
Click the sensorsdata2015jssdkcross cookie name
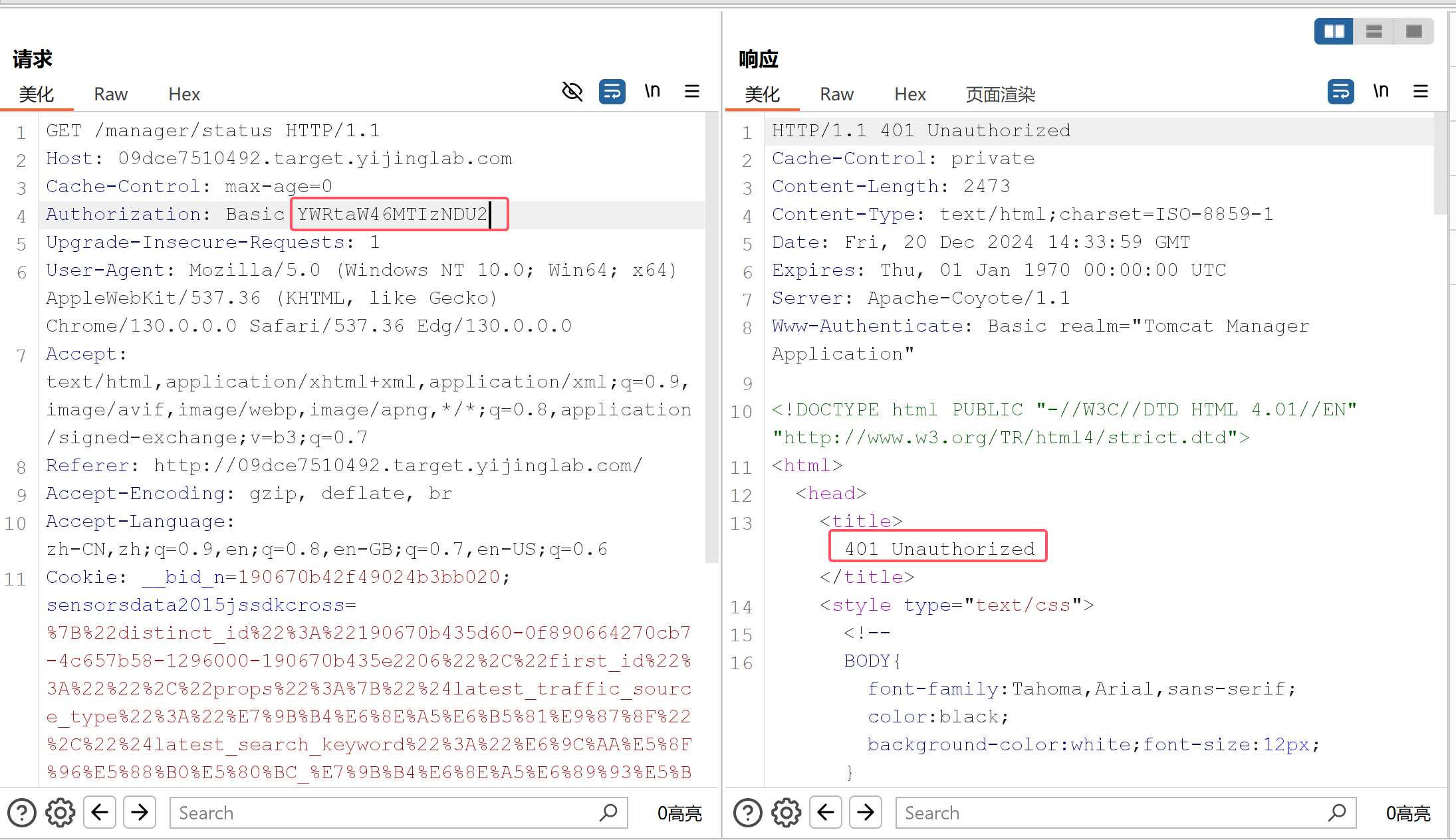(x=195, y=605)
